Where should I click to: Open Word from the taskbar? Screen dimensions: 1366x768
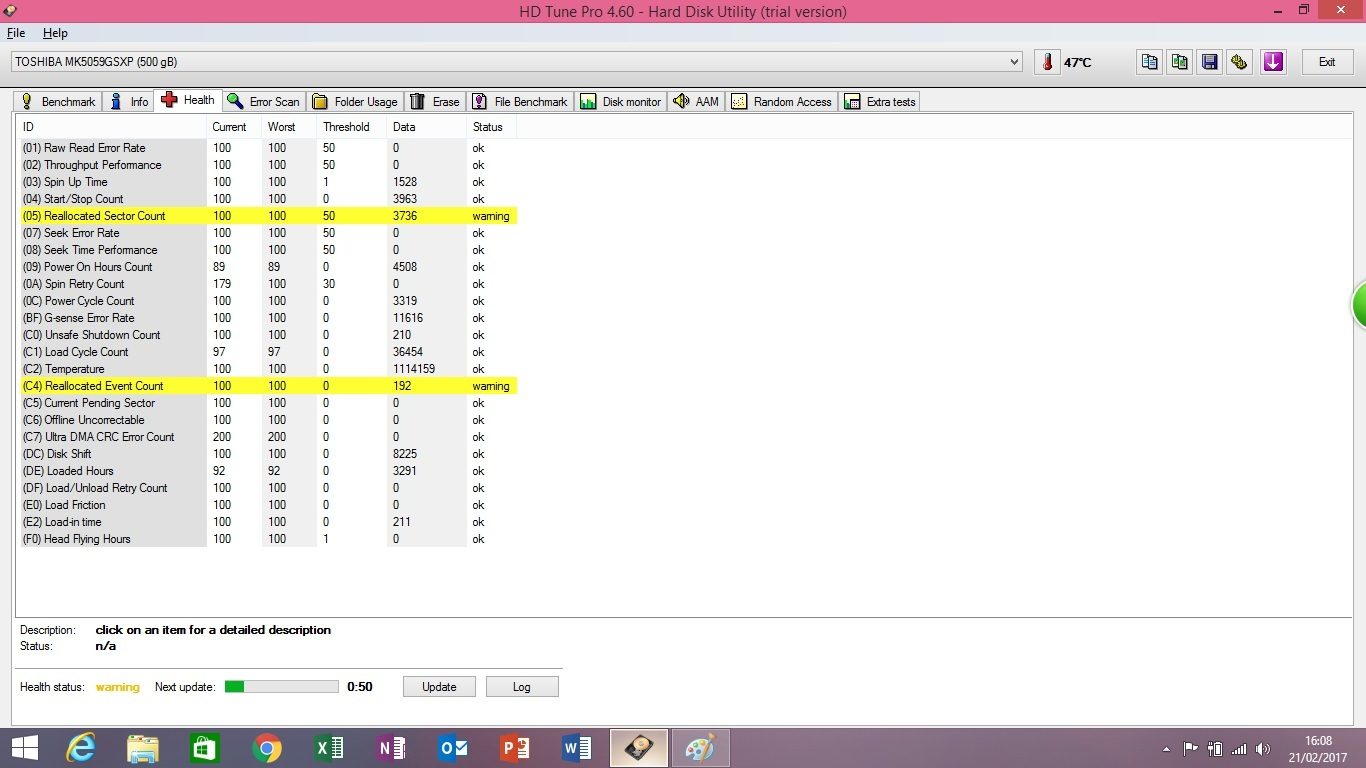click(x=577, y=748)
